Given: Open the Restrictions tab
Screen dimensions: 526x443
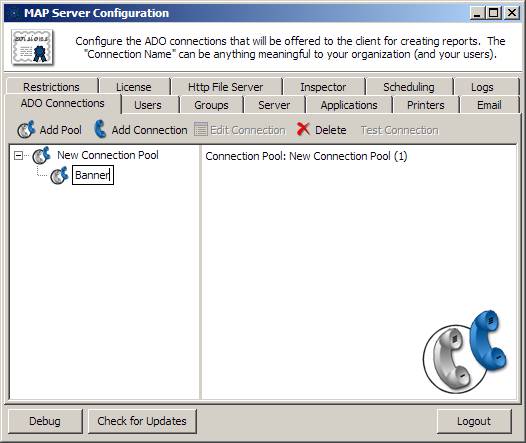Looking at the screenshot, I should coord(51,87).
